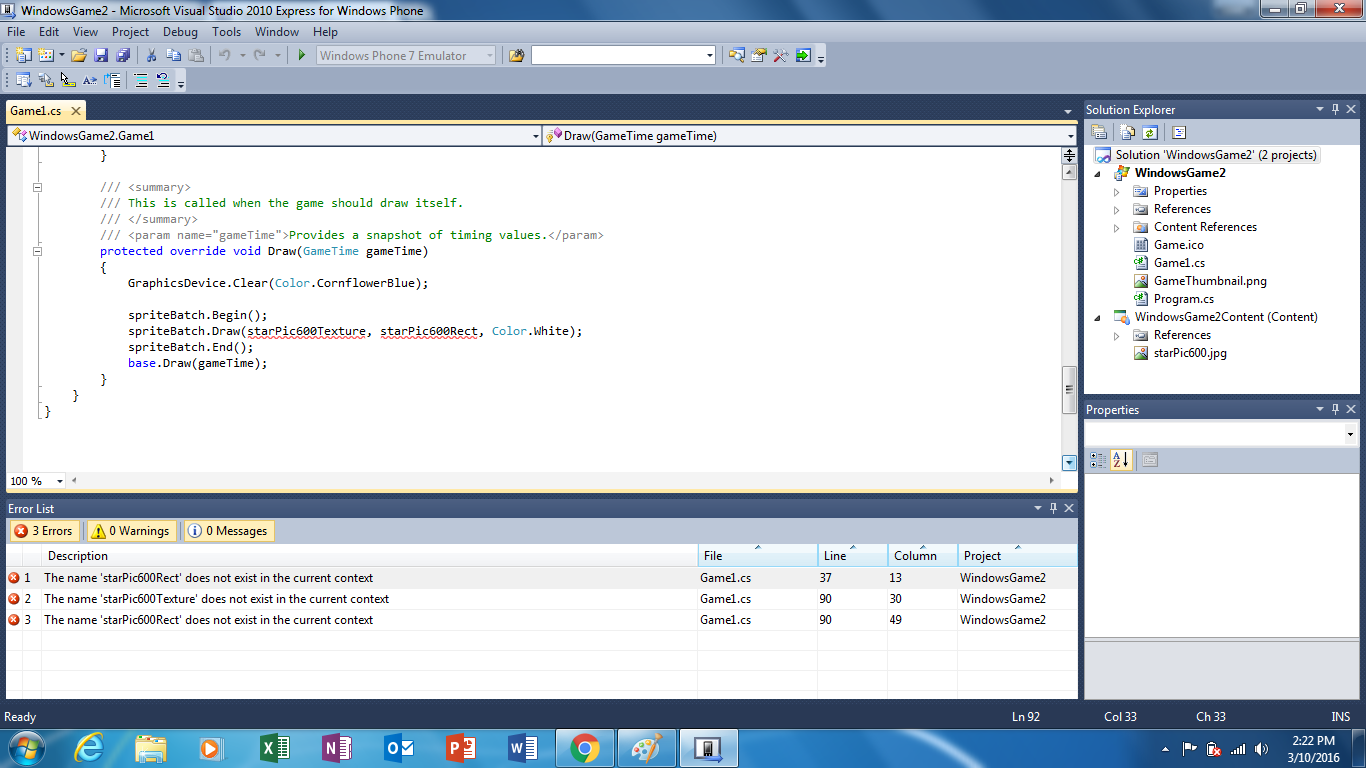Viewport: 1366px width, 768px height.
Task: Open Internet Explorer from the taskbar
Action: (89, 748)
